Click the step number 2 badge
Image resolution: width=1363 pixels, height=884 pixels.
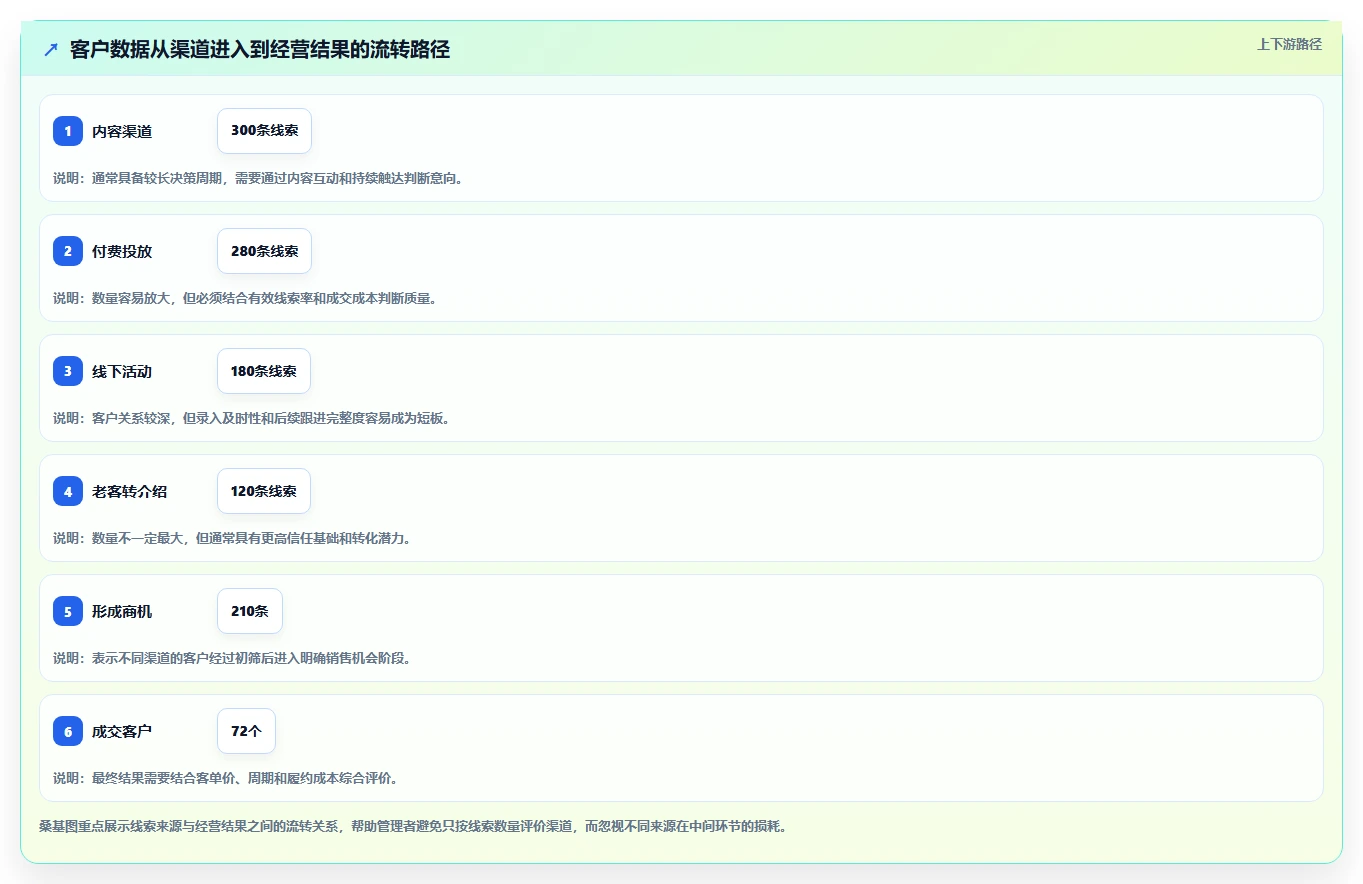click(x=68, y=251)
